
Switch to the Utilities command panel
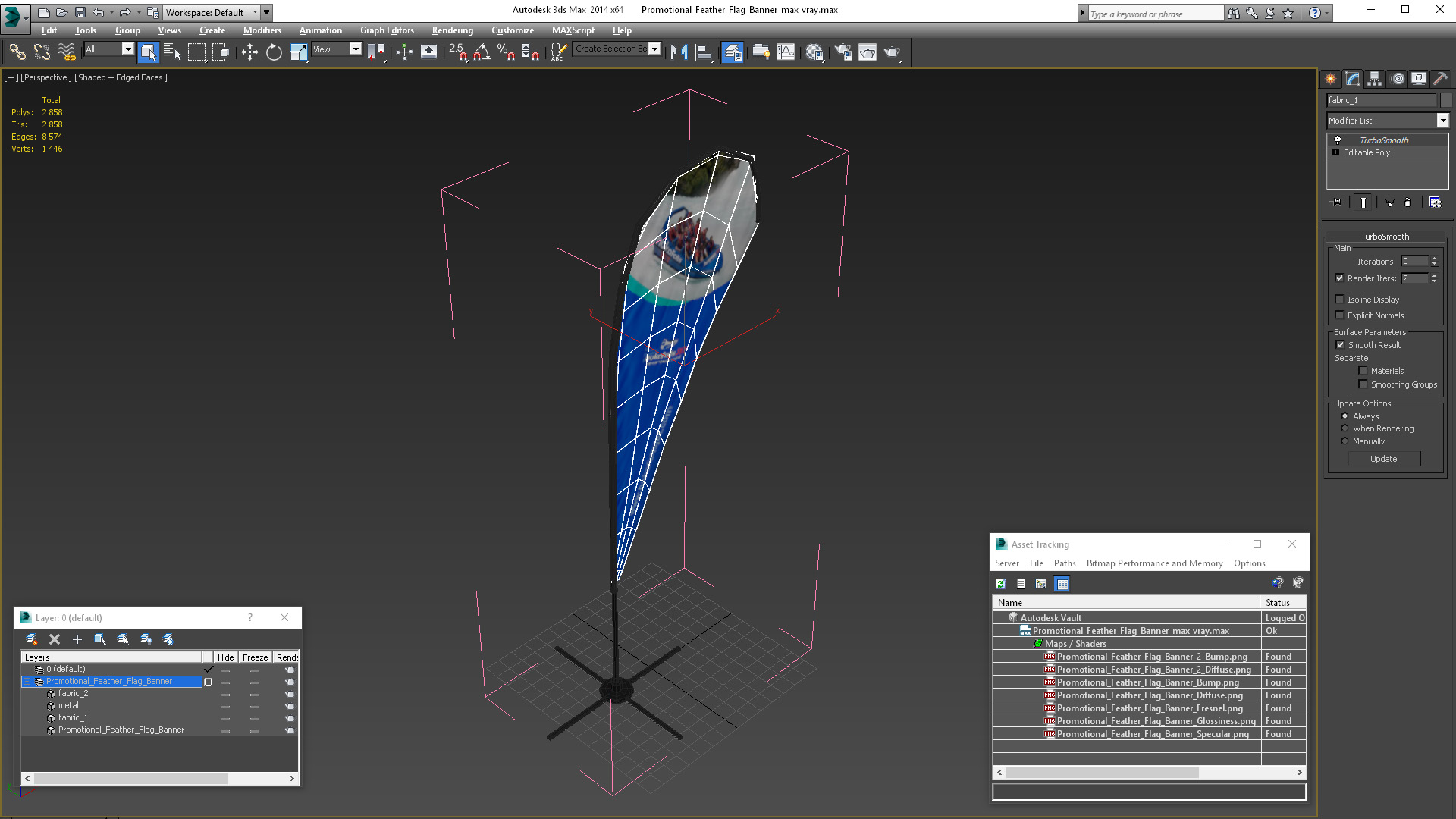1440,79
